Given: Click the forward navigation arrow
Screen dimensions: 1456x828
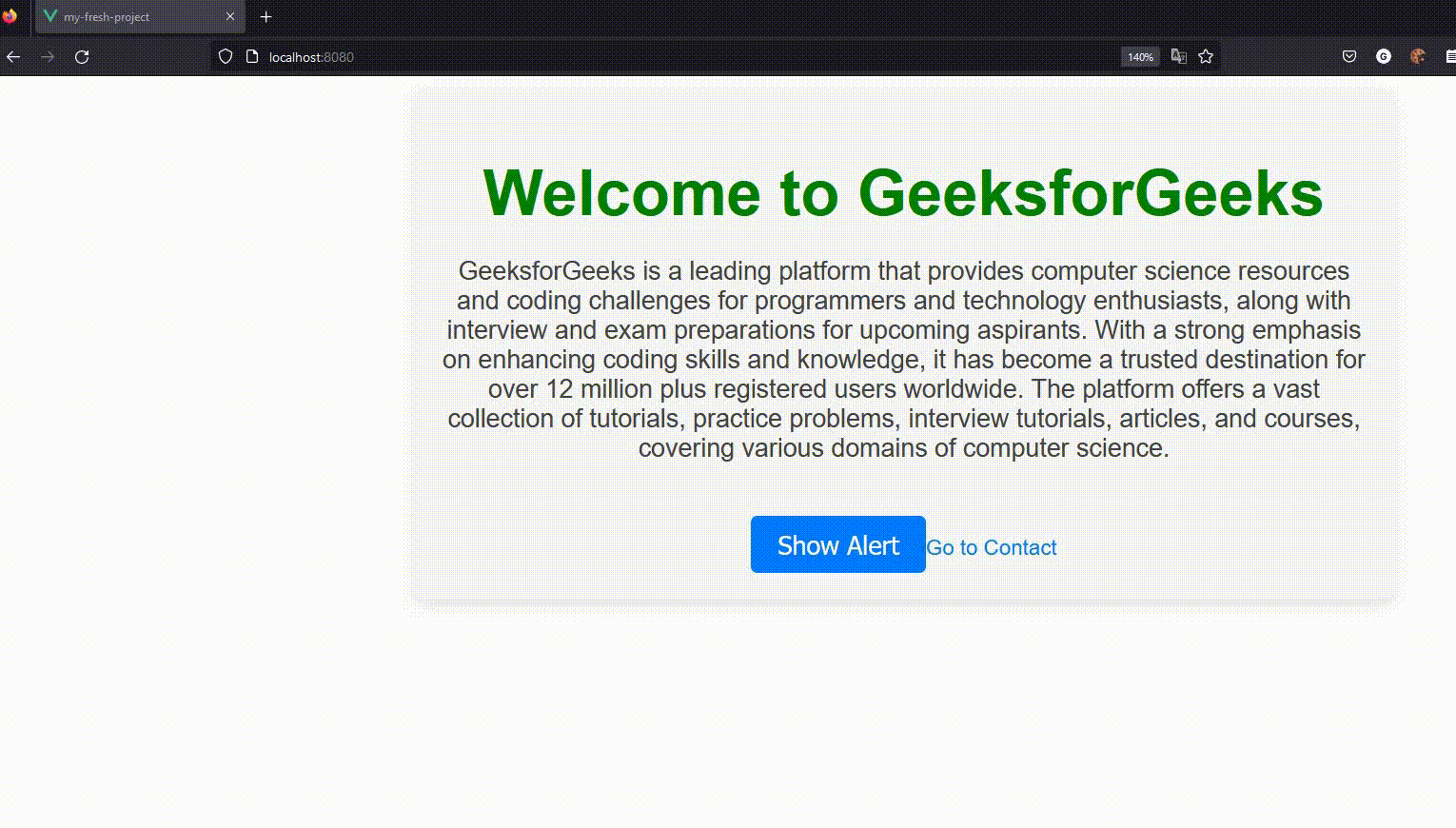Looking at the screenshot, I should click(x=48, y=57).
